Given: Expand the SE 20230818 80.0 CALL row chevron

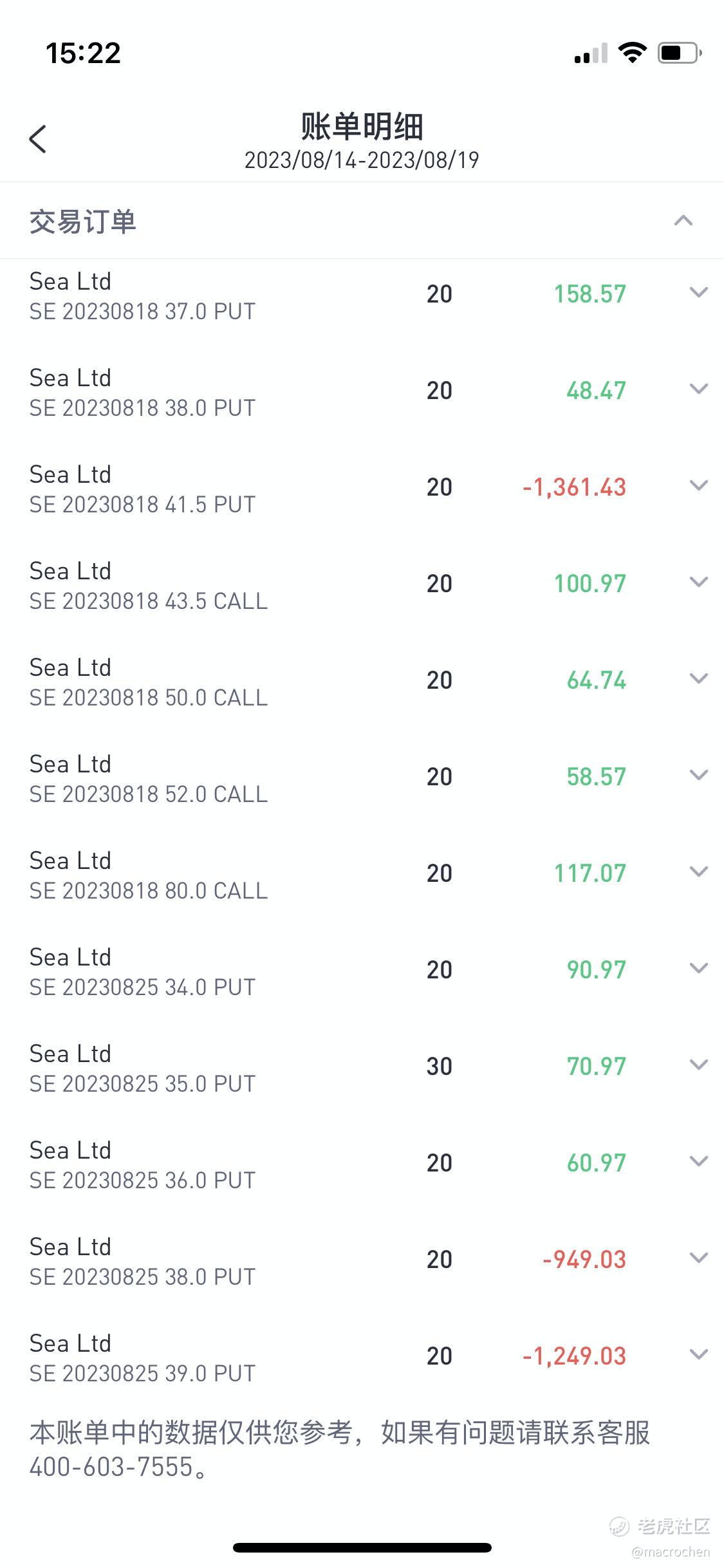Looking at the screenshot, I should tap(699, 872).
